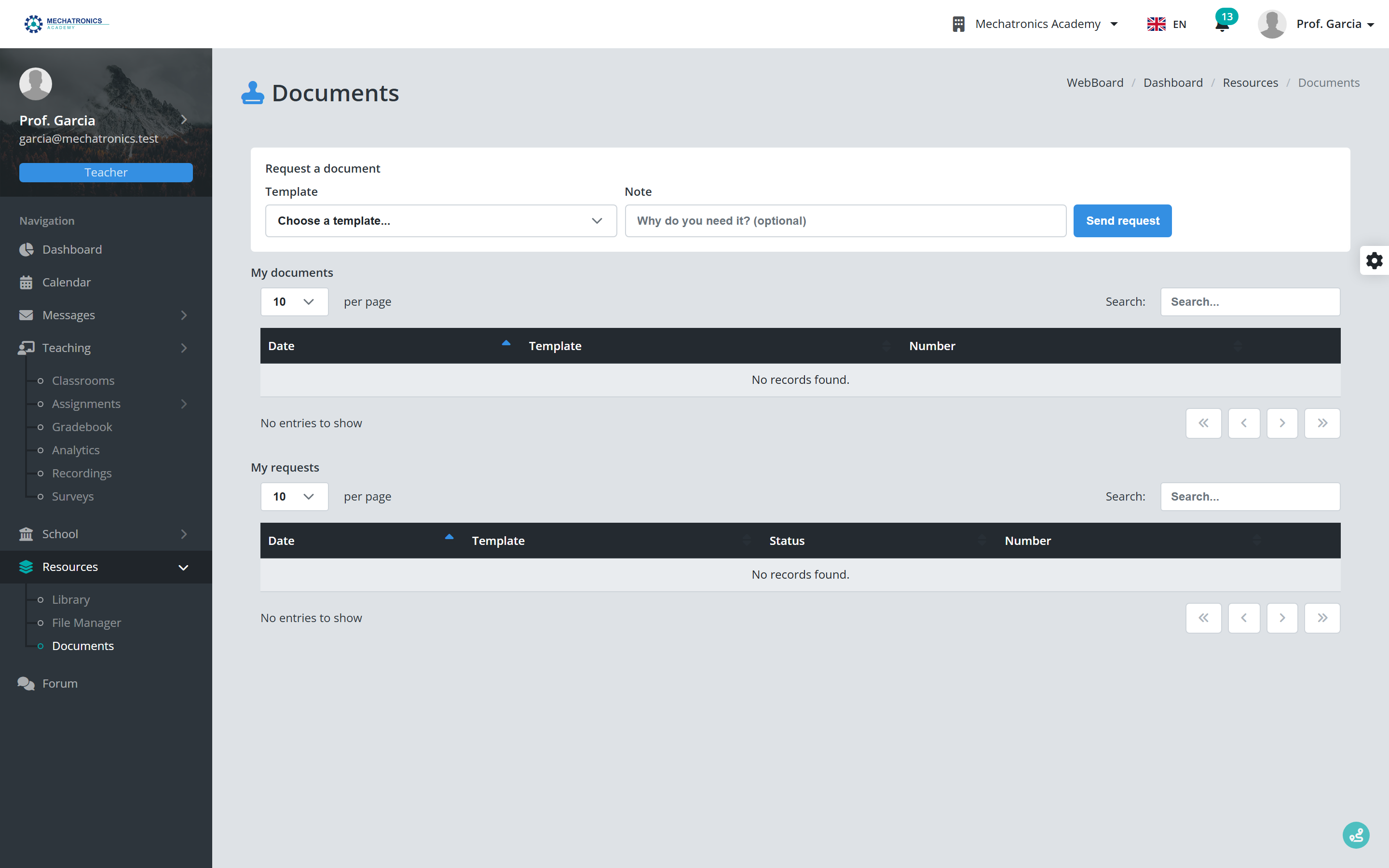
Task: Open the teal assistant icon at bottom right
Action: pyautogui.click(x=1356, y=835)
